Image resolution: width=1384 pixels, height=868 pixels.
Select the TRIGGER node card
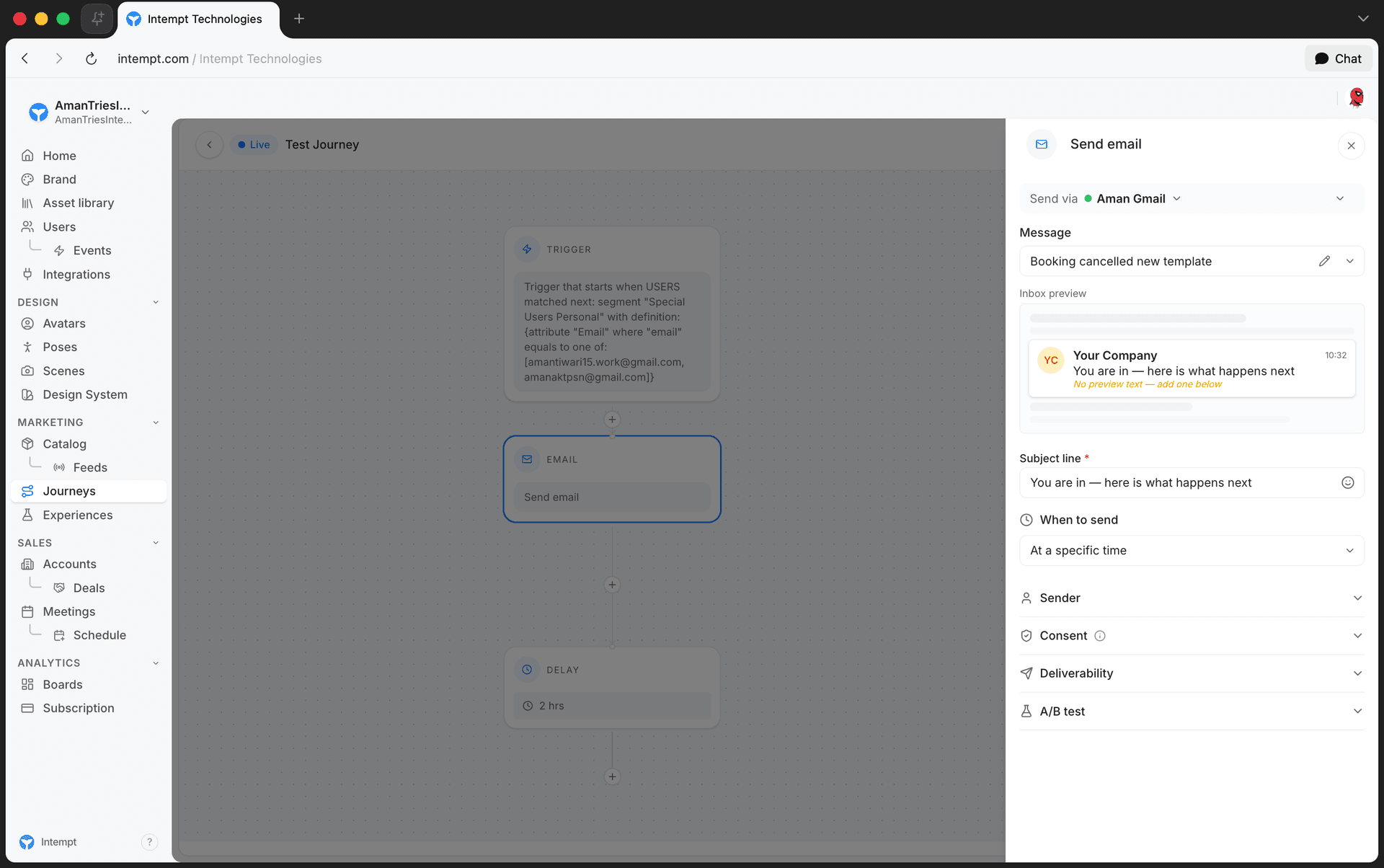tap(612, 314)
